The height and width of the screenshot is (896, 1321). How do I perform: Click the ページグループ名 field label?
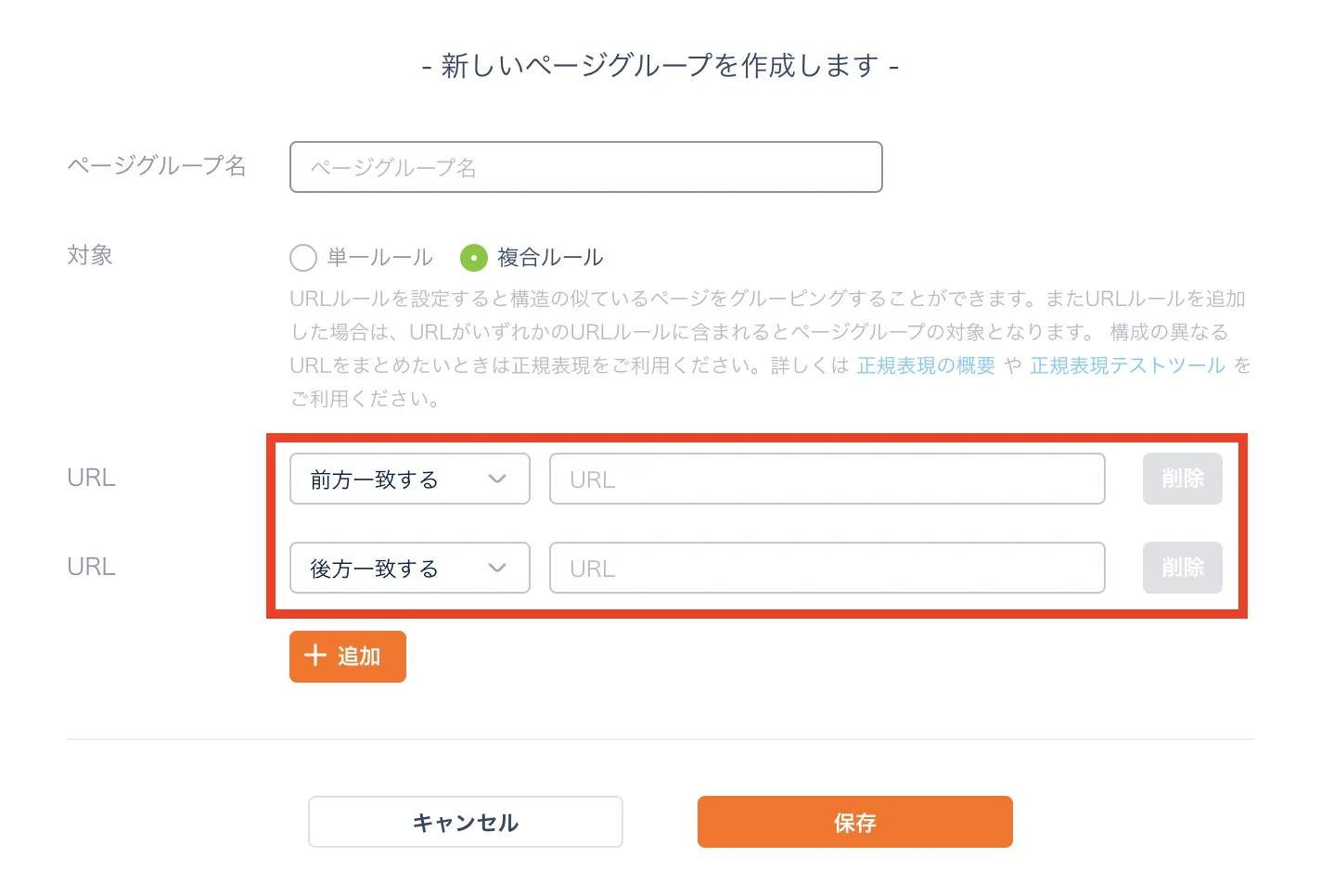coord(157,166)
